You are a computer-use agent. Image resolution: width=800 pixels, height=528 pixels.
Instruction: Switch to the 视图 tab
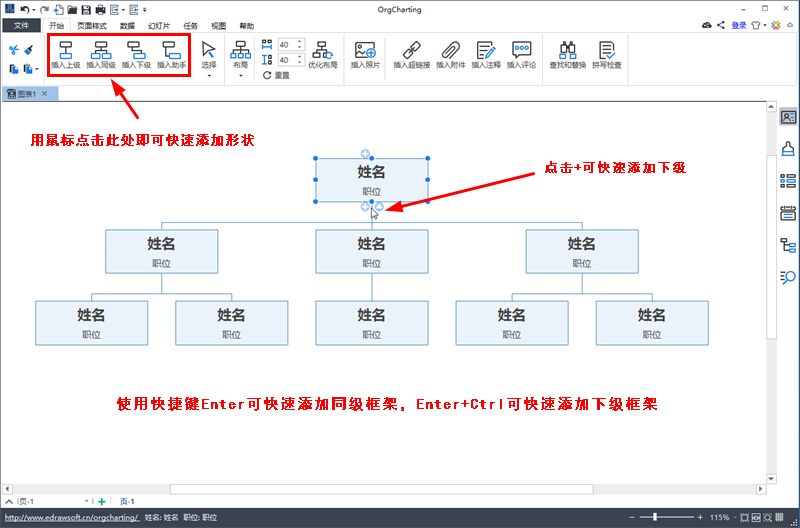tap(218, 26)
